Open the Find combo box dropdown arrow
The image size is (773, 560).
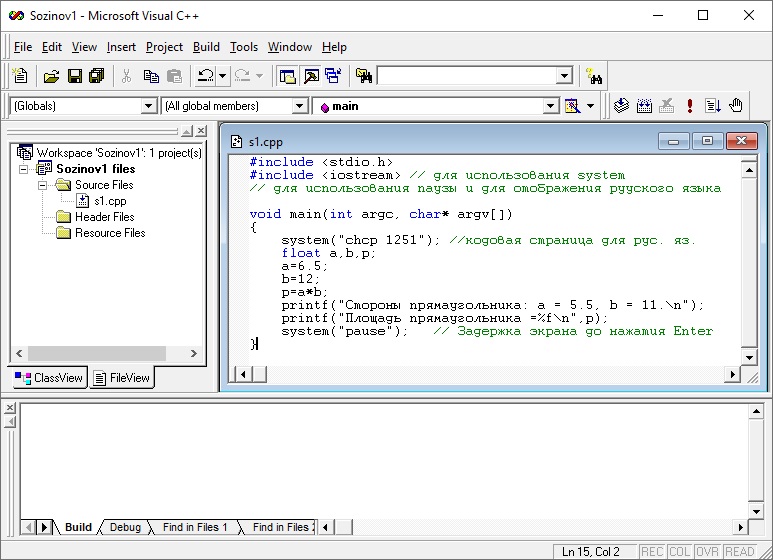click(564, 76)
